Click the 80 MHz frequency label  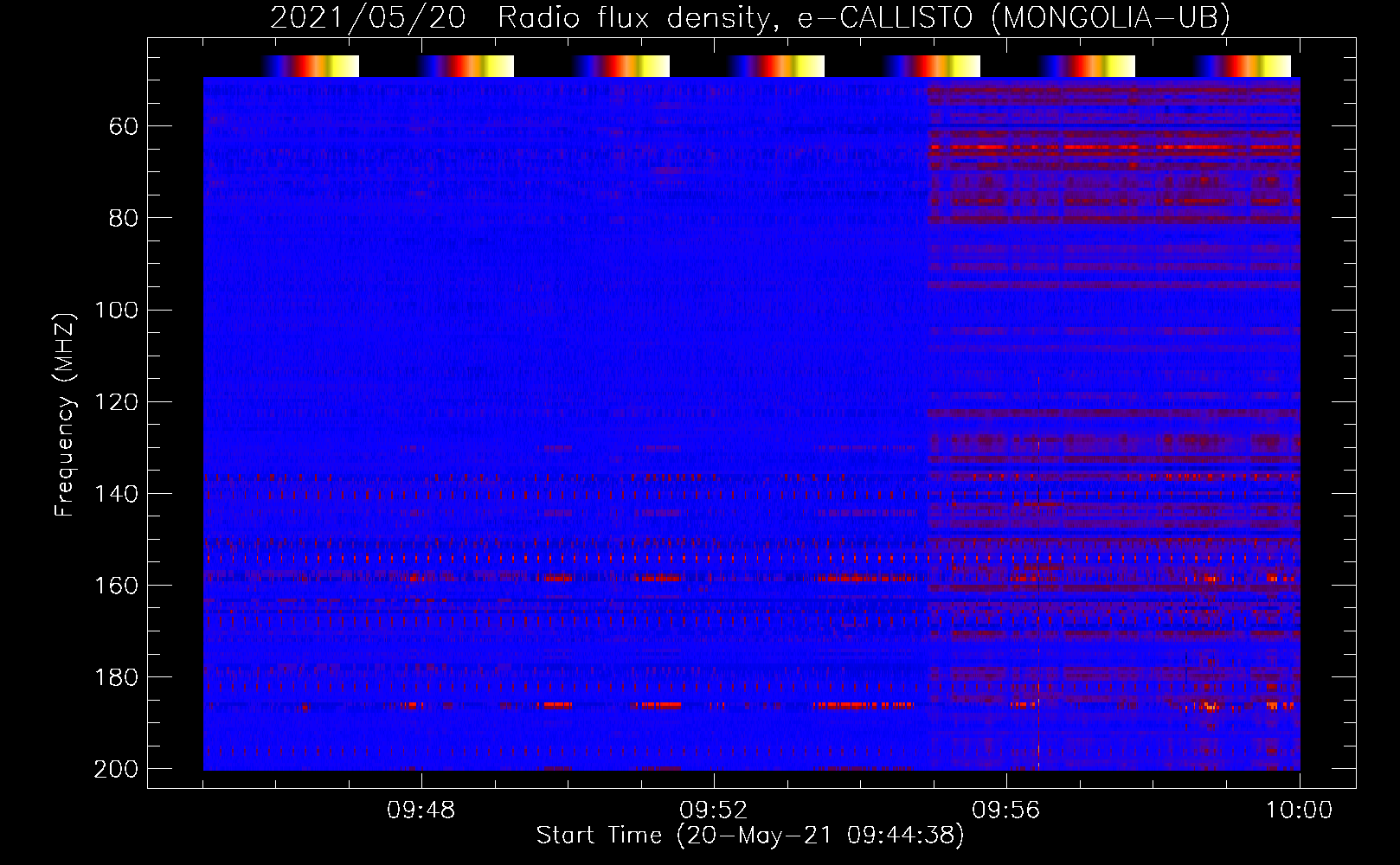point(124,218)
